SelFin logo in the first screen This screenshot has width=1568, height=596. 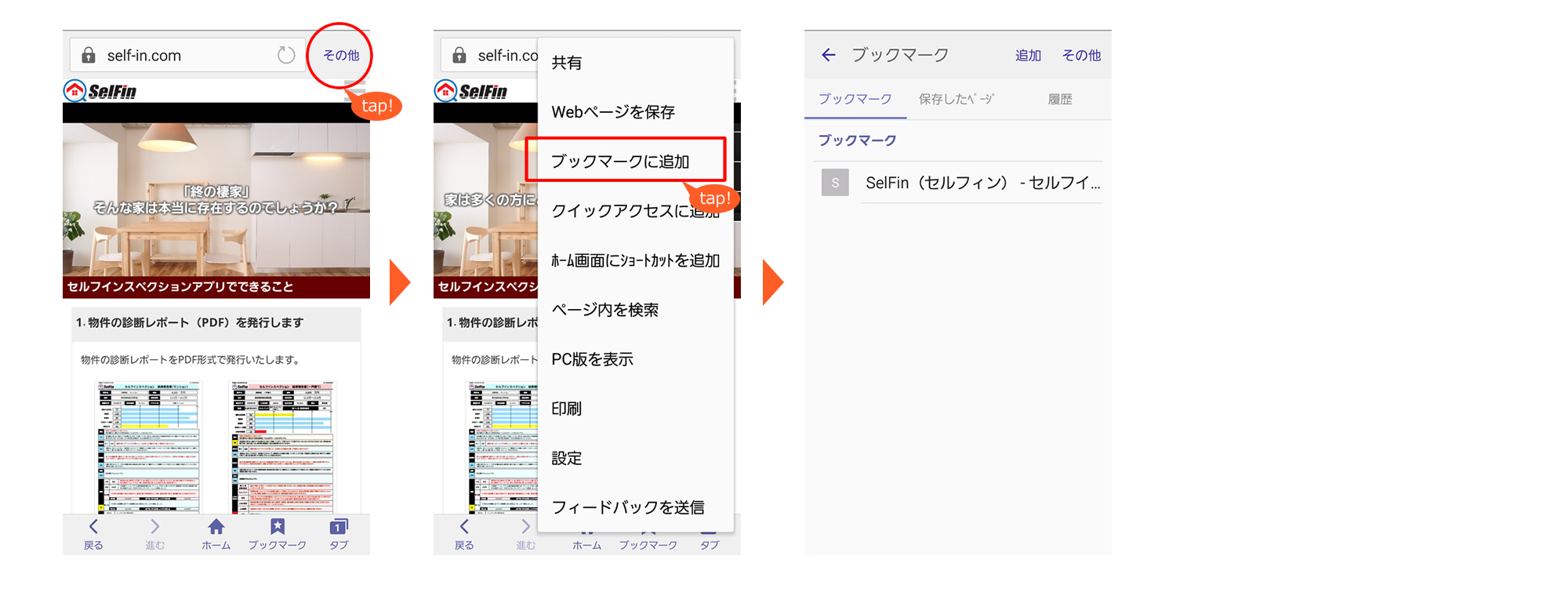pos(100,91)
